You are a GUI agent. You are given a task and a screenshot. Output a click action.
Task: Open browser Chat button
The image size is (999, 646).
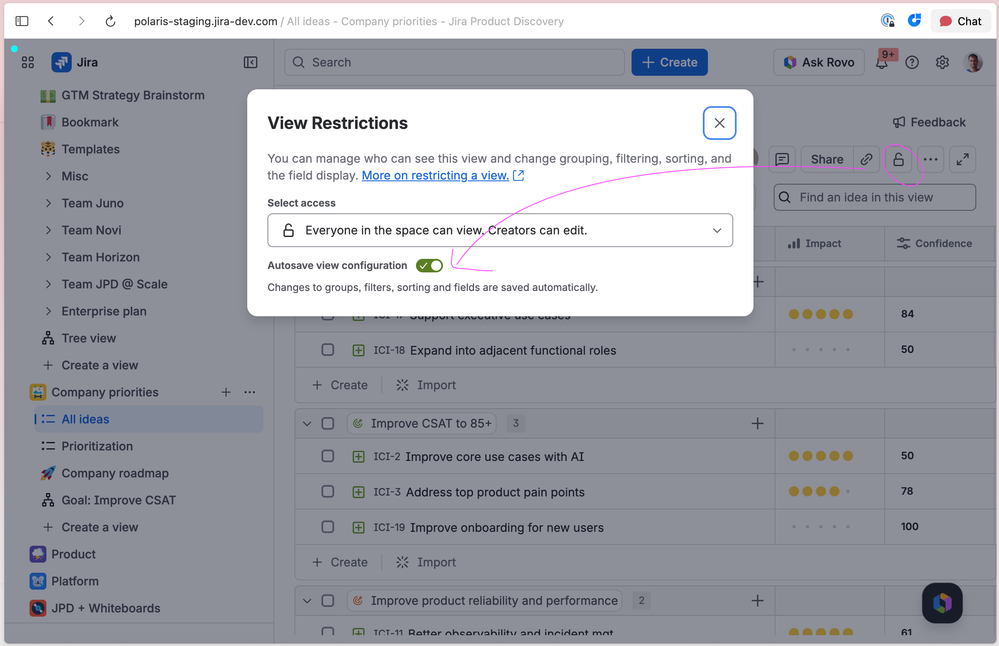click(961, 21)
